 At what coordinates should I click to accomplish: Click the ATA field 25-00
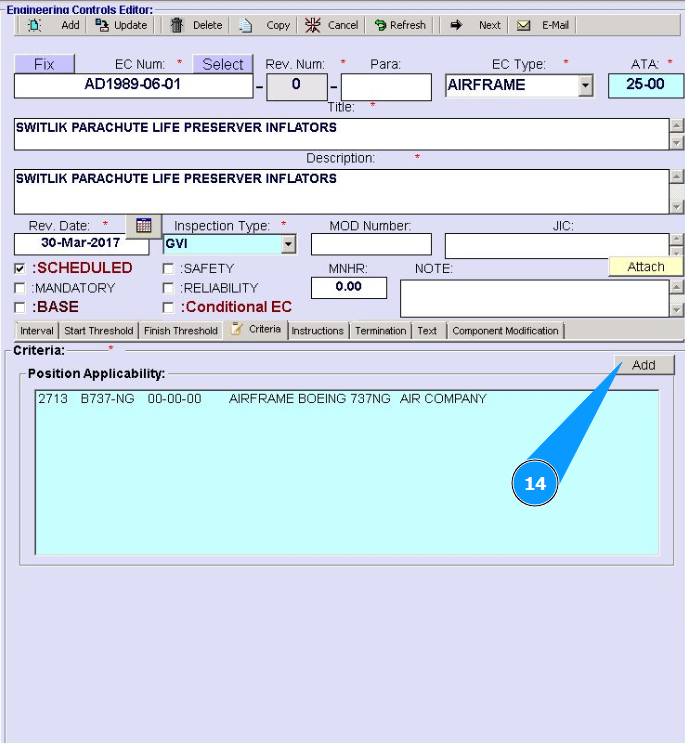pyautogui.click(x=646, y=86)
